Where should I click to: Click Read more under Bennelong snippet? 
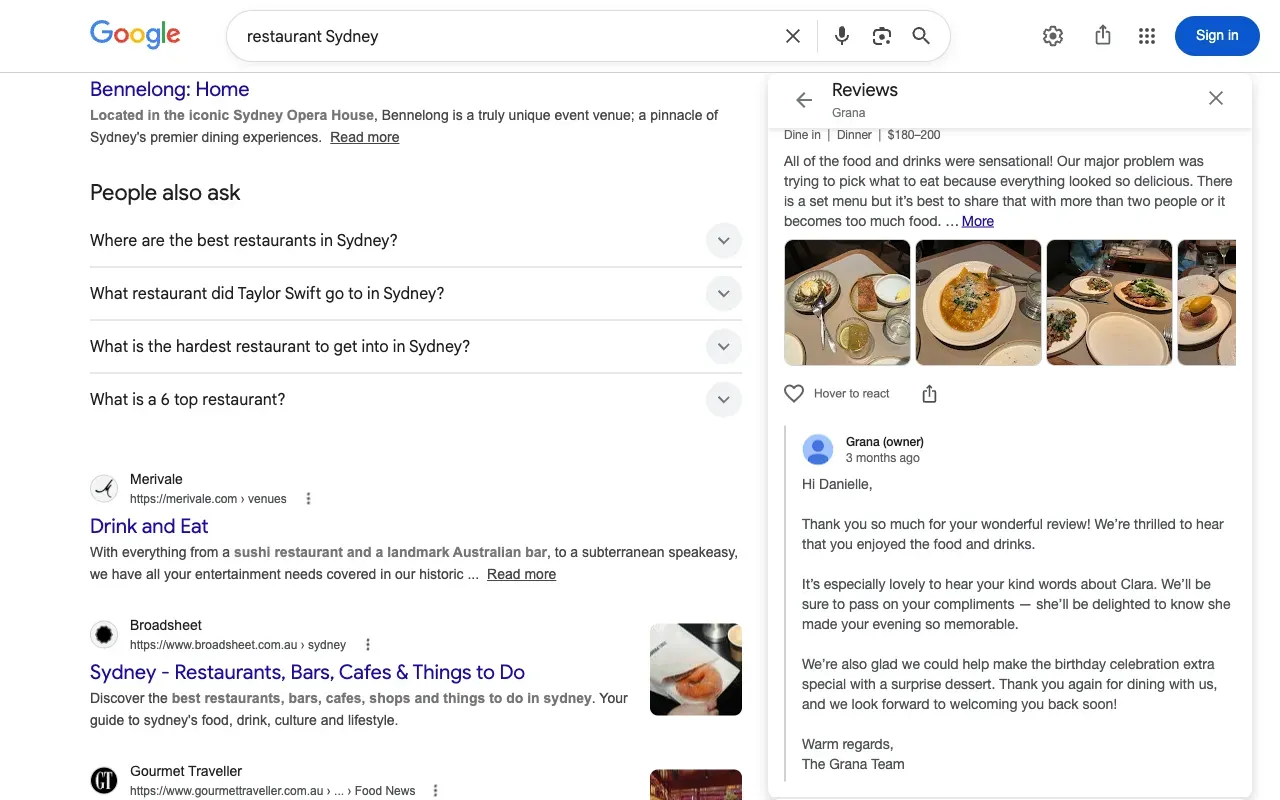(365, 138)
